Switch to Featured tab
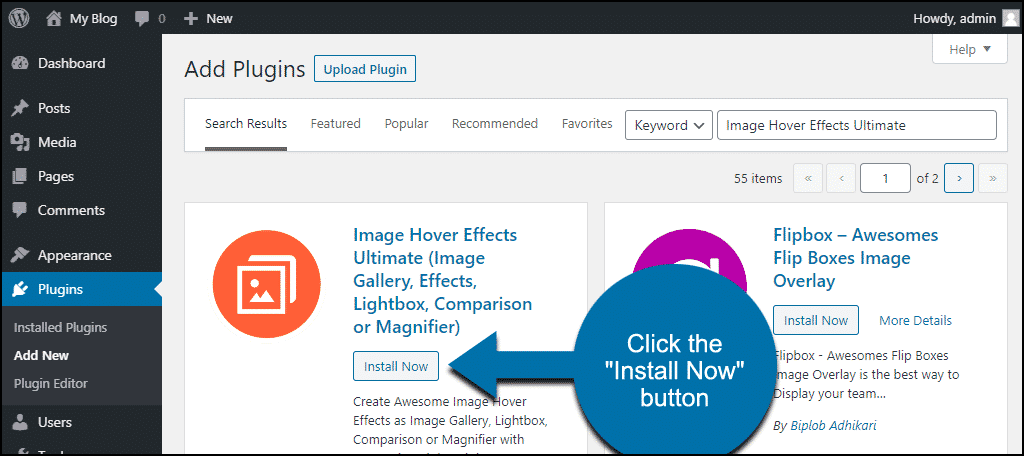Image resolution: width=1024 pixels, height=456 pixels. click(336, 124)
